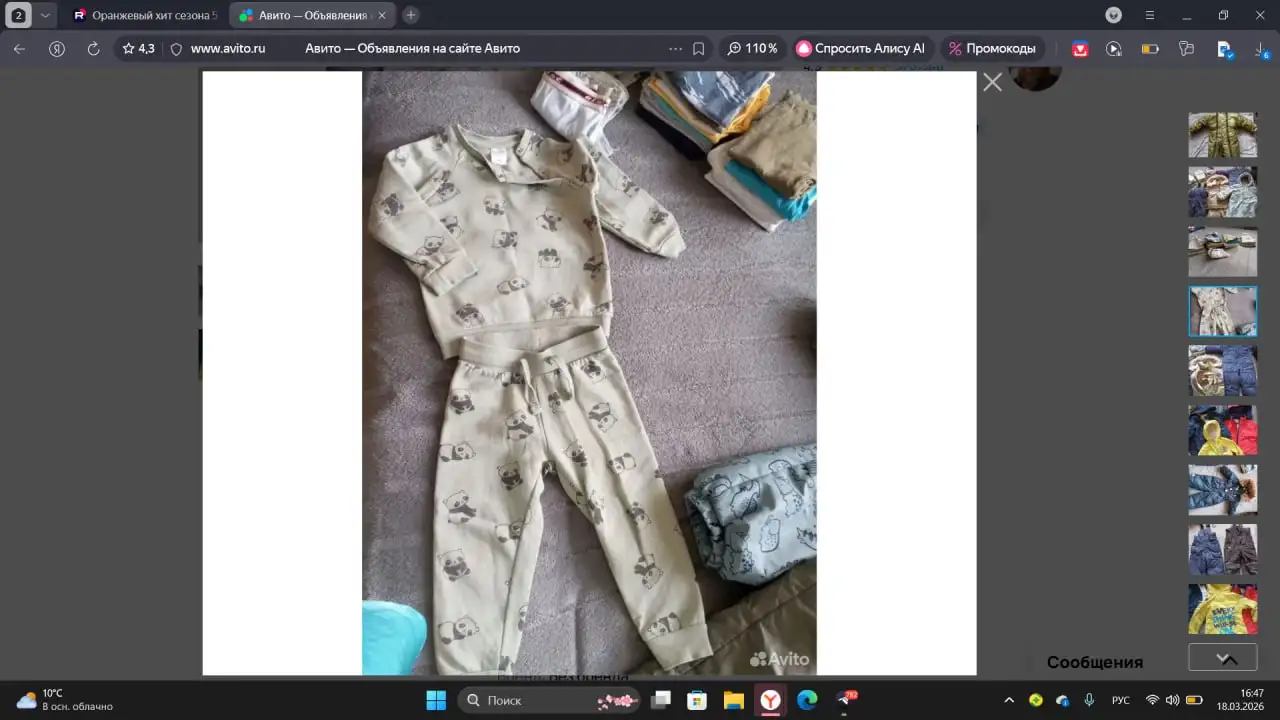Image resolution: width=1280 pixels, height=720 pixels.
Task: Reload the Avito page
Action: [93, 48]
